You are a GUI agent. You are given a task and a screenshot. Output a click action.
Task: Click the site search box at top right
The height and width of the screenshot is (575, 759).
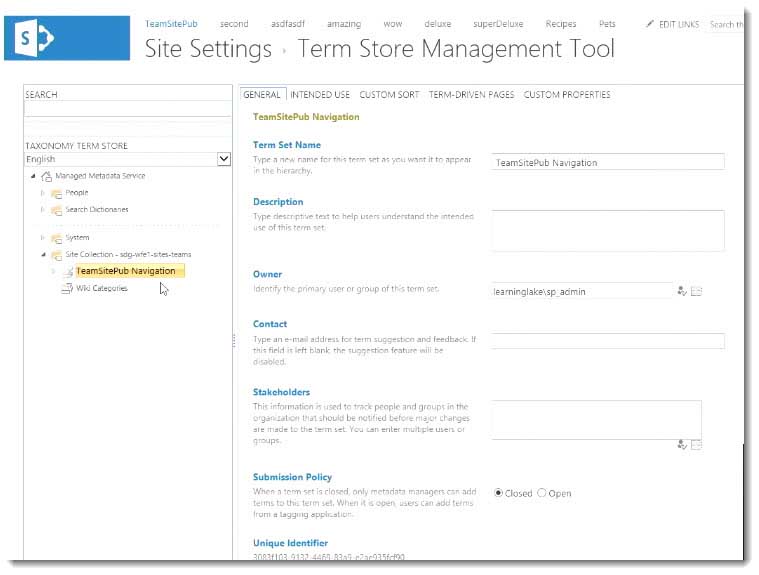[x=726, y=24]
